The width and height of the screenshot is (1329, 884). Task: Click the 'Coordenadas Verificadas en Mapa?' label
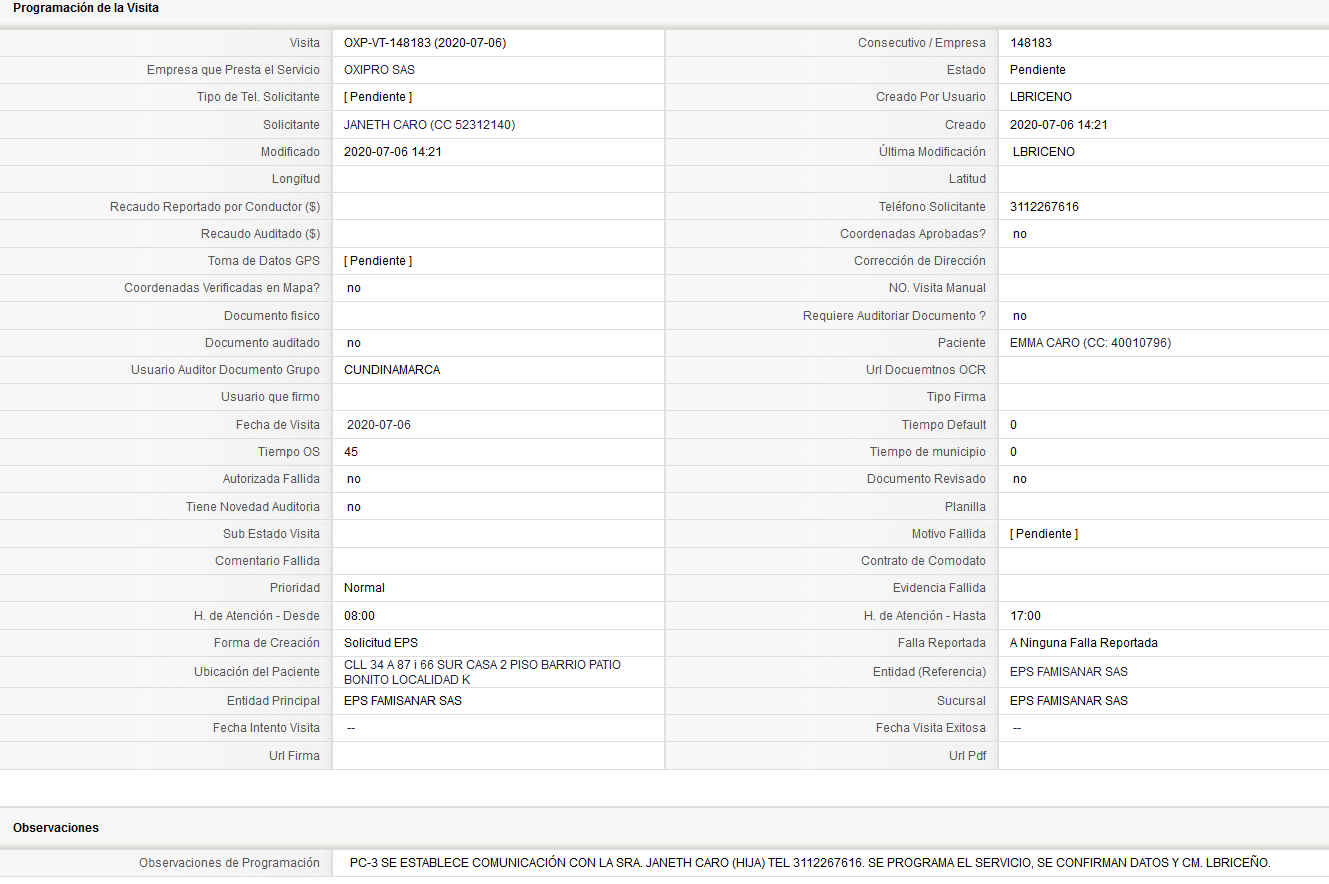[222, 288]
